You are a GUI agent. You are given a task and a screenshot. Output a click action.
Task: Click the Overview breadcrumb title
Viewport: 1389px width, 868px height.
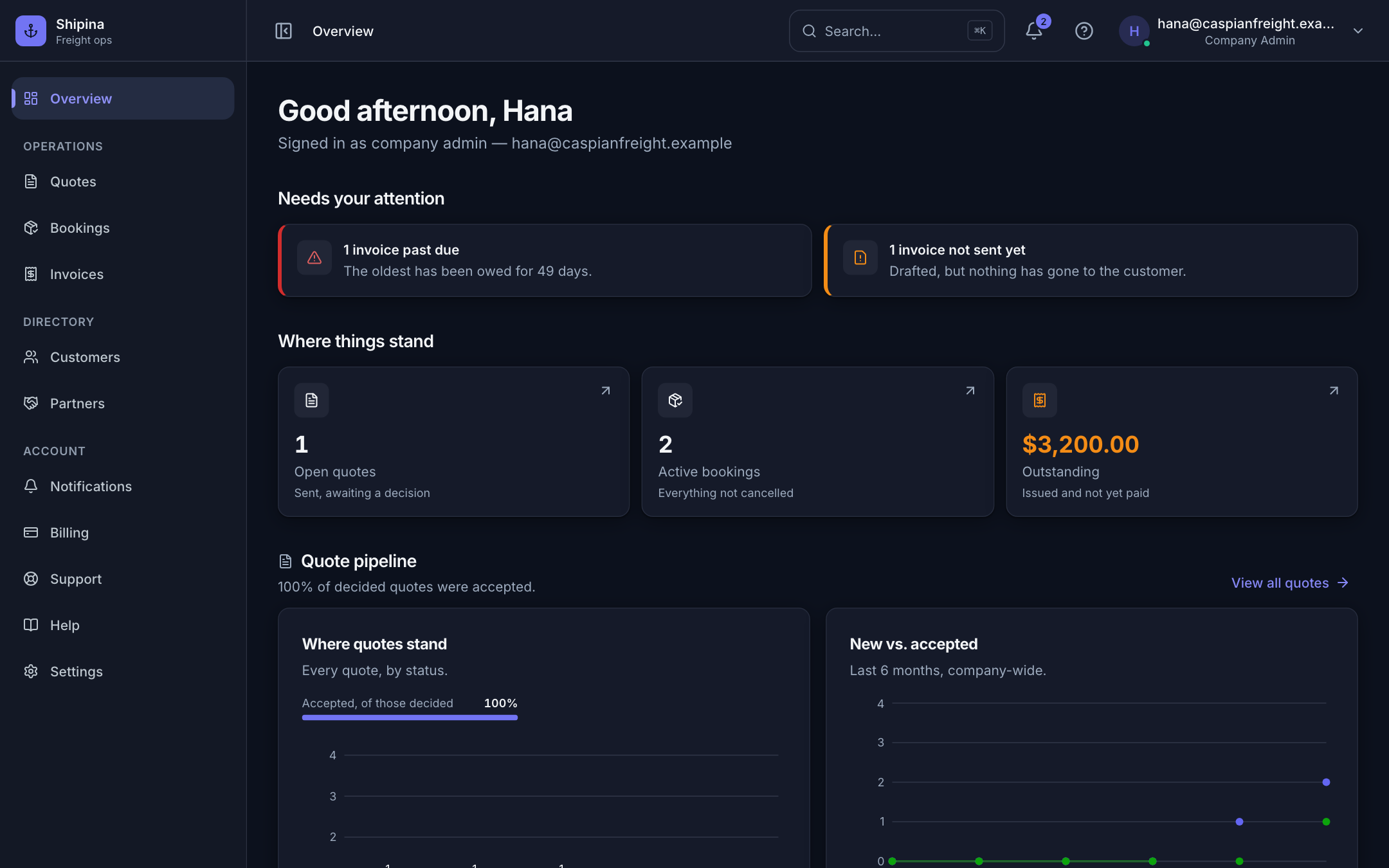coord(343,31)
